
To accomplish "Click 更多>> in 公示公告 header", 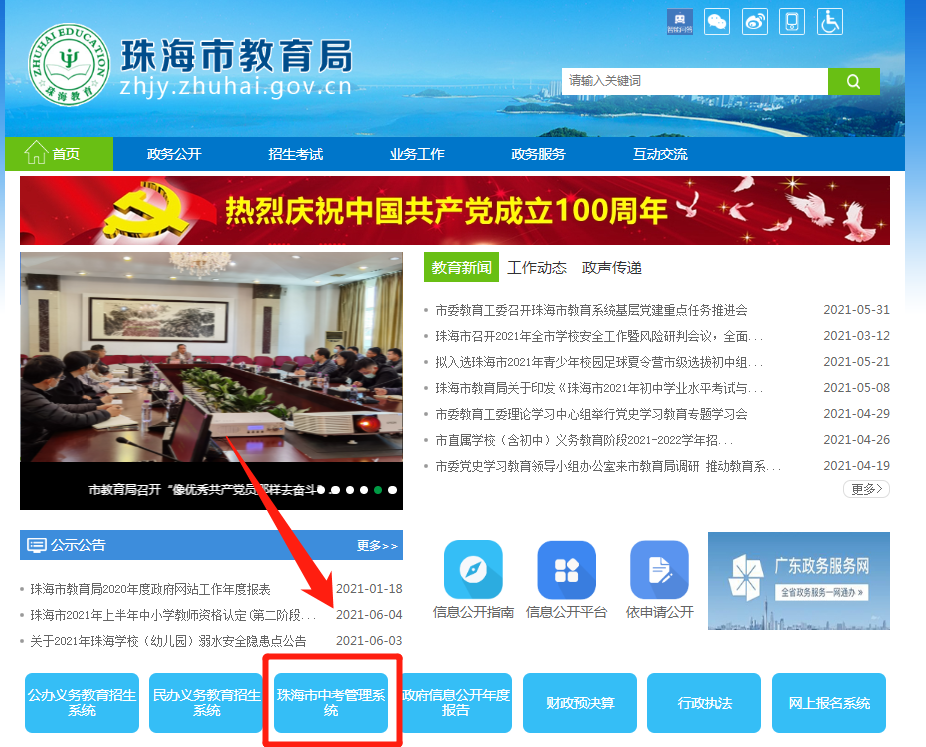I will [x=377, y=546].
